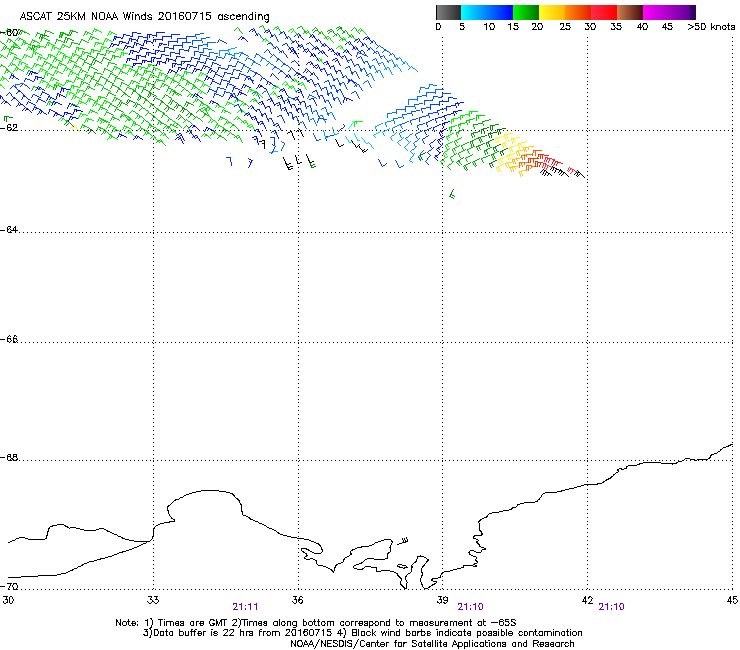Click the longitude '45' label at the bottom-right corner

(732, 600)
